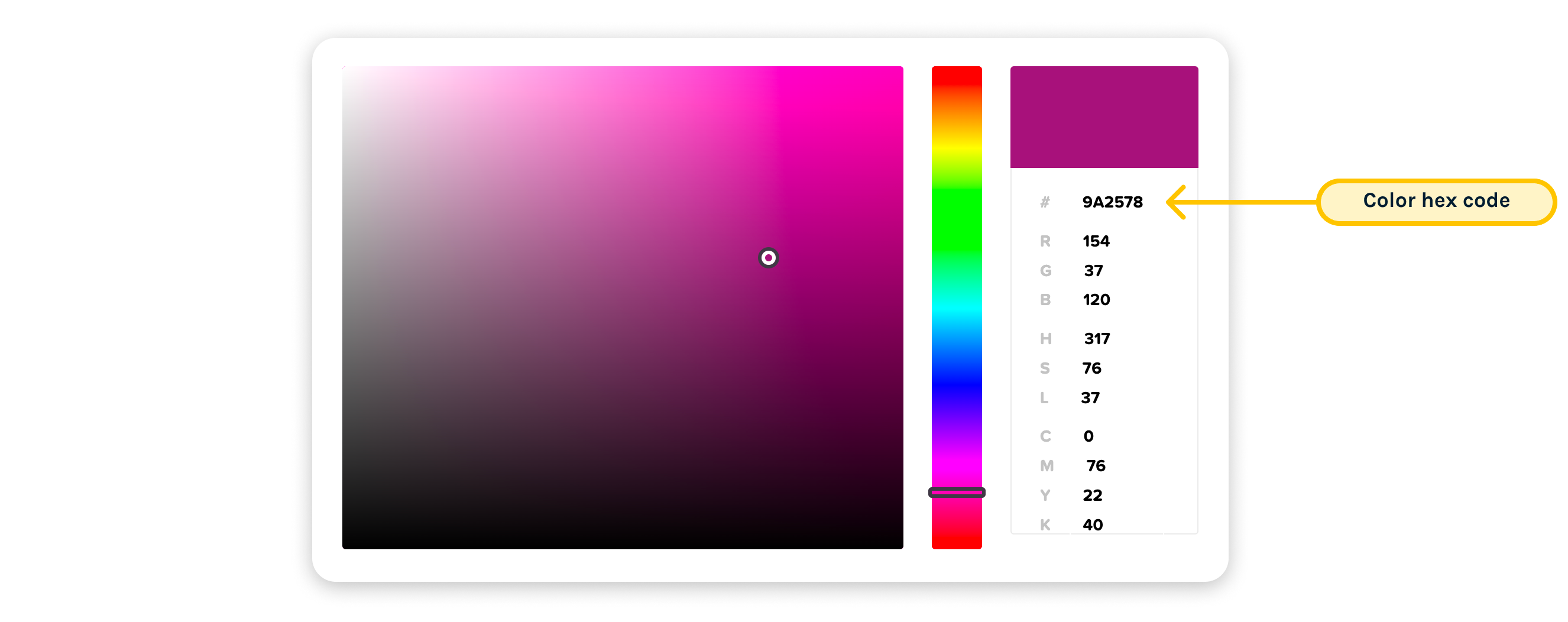The image size is (1568, 622).
Task: Click the 'Color hex code' callout label
Action: pyautogui.click(x=1436, y=201)
